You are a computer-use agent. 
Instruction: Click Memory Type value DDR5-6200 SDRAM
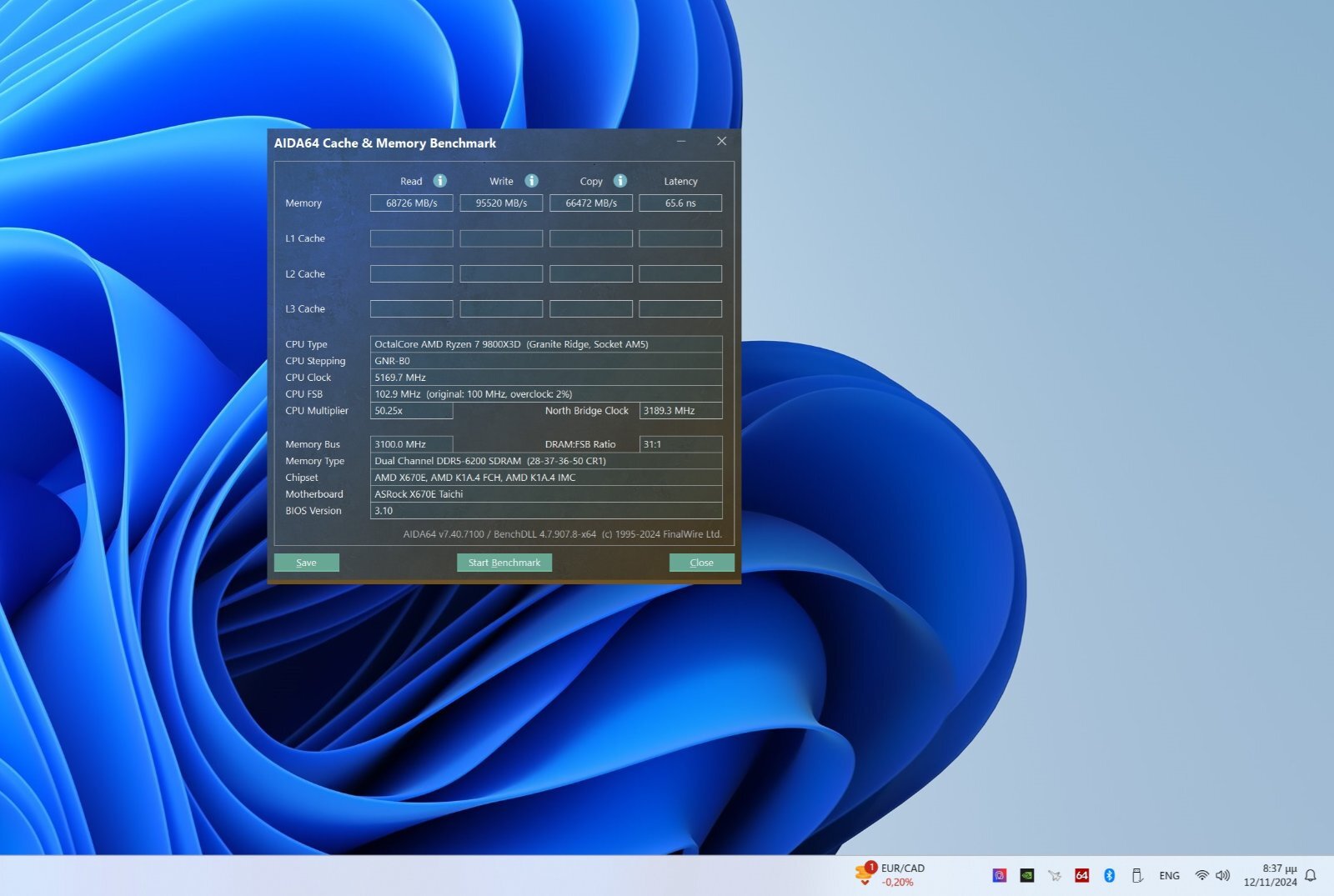(546, 461)
